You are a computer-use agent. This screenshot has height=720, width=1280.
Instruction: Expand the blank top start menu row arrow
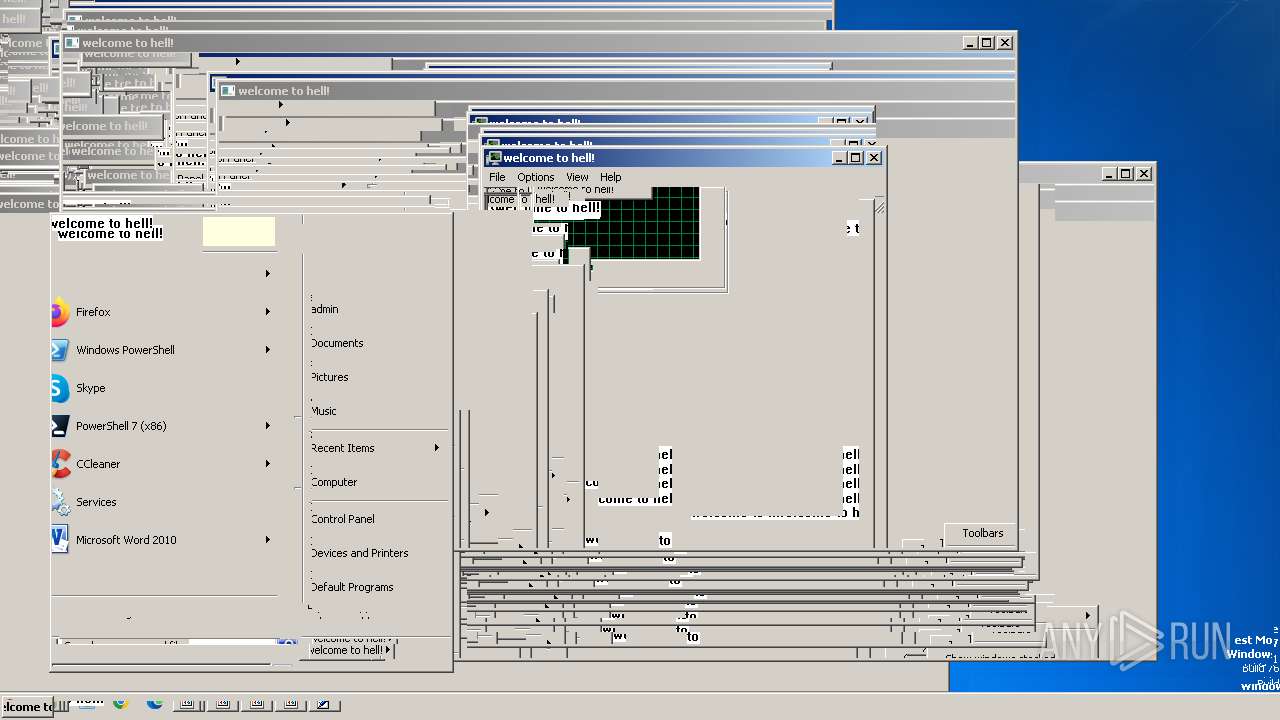[x=268, y=274]
